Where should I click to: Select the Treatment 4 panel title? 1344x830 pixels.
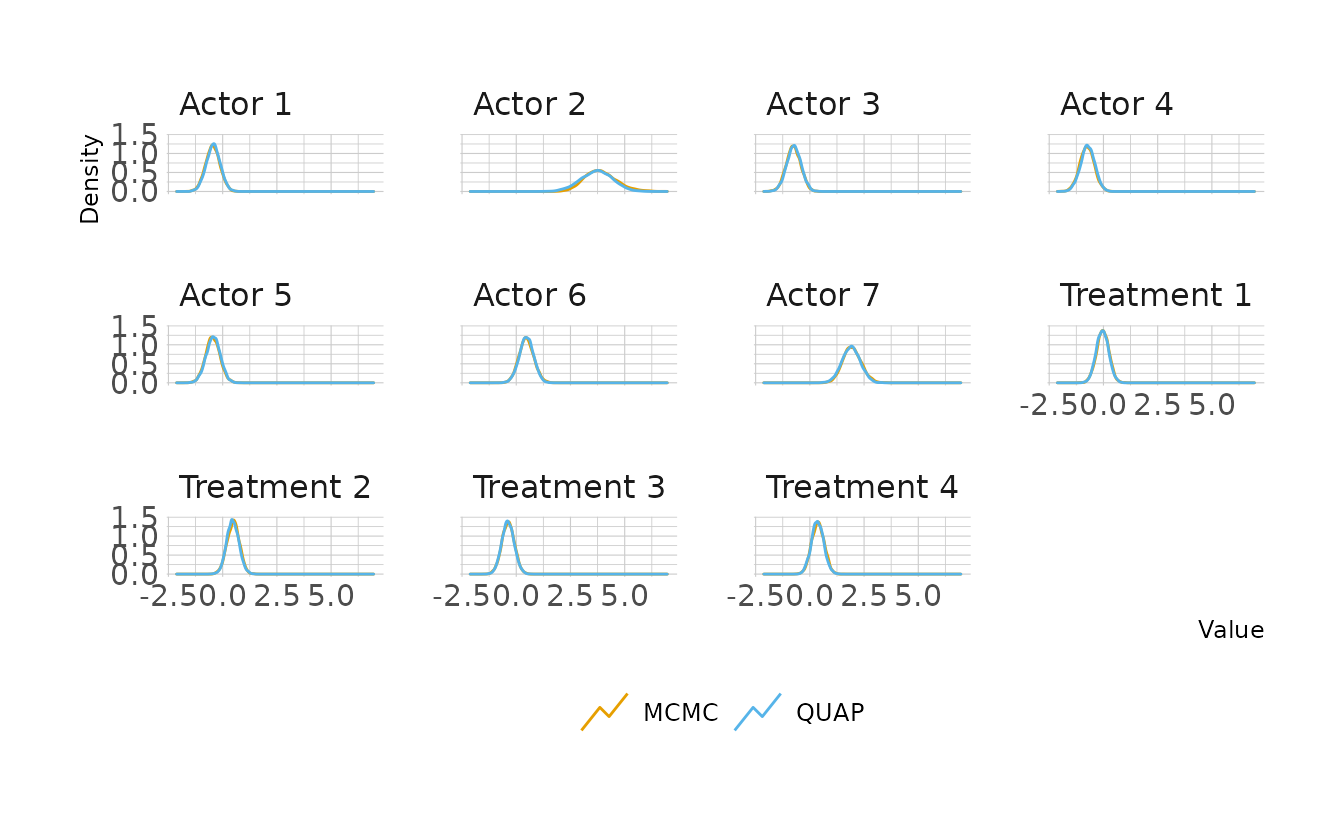[x=862, y=488]
